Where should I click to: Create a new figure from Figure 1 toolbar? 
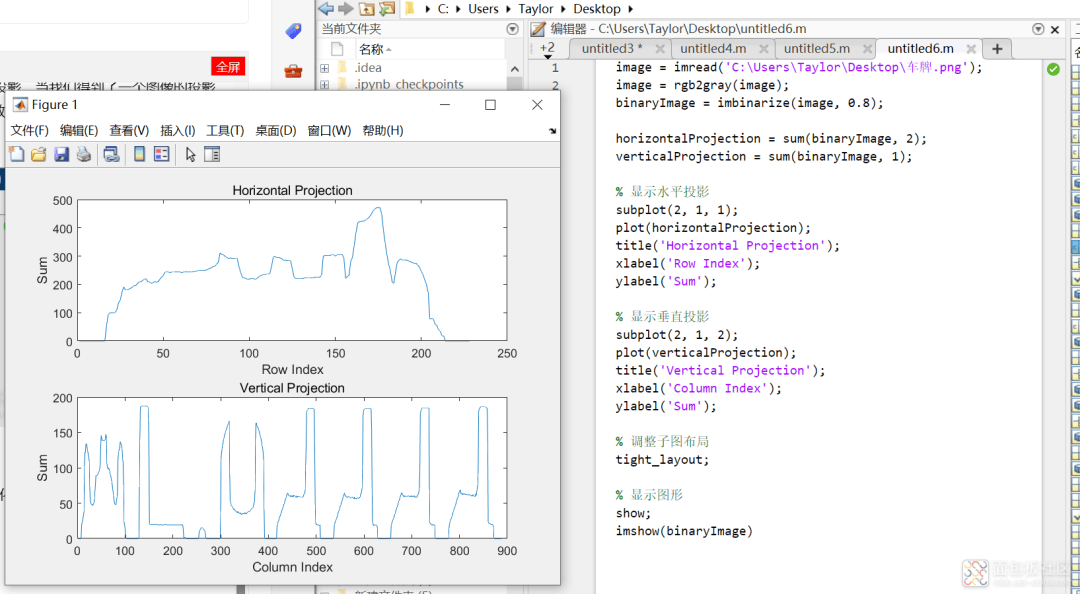coord(16,154)
